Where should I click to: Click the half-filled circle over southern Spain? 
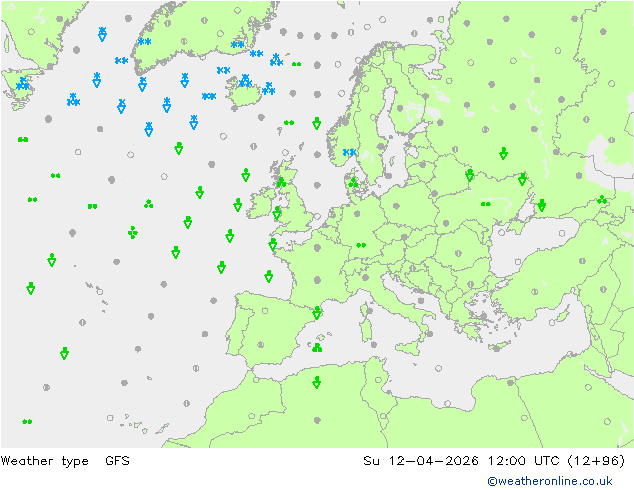point(261,345)
